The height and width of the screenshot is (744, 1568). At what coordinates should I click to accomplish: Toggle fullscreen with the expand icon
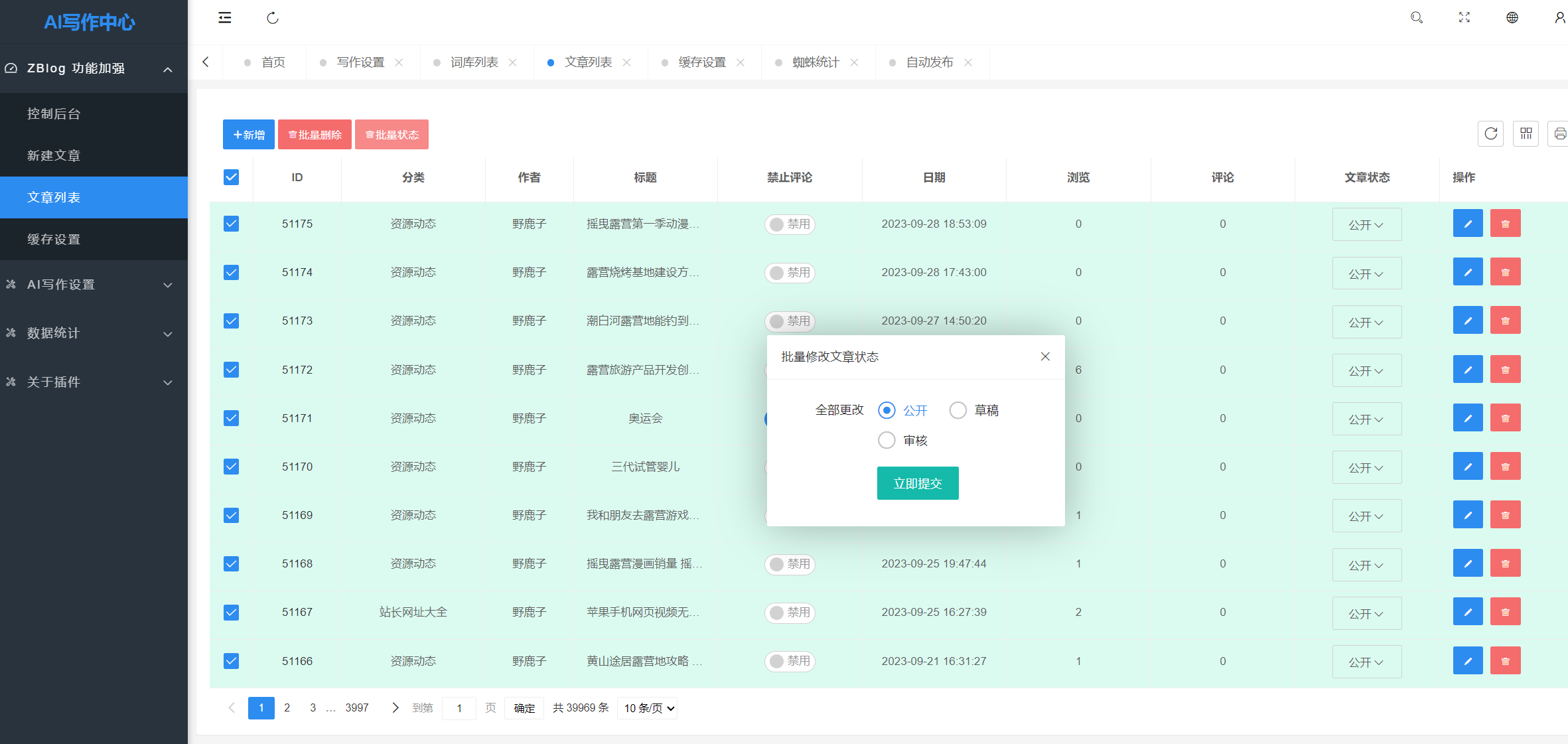click(1464, 18)
